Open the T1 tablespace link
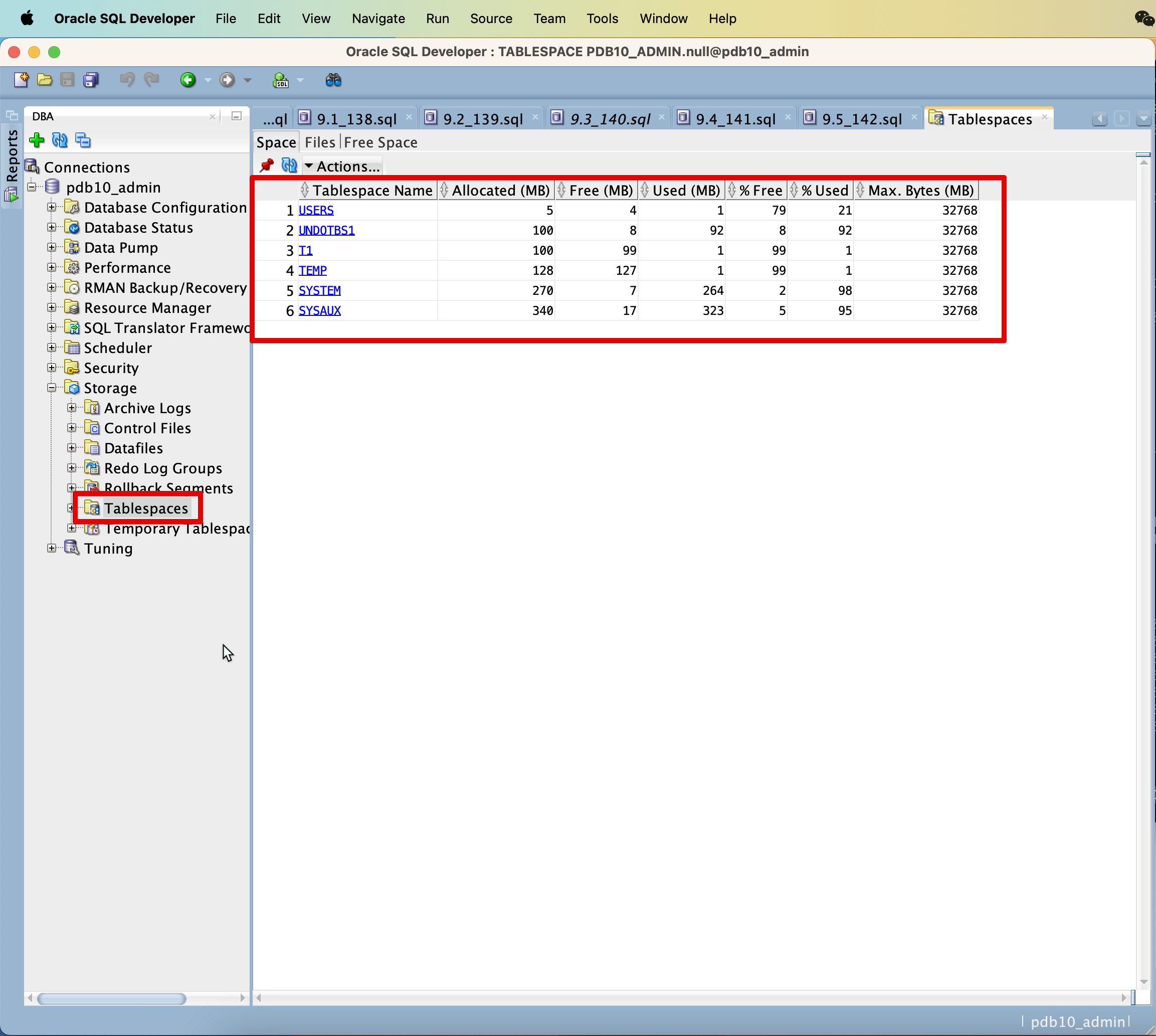 tap(306, 250)
